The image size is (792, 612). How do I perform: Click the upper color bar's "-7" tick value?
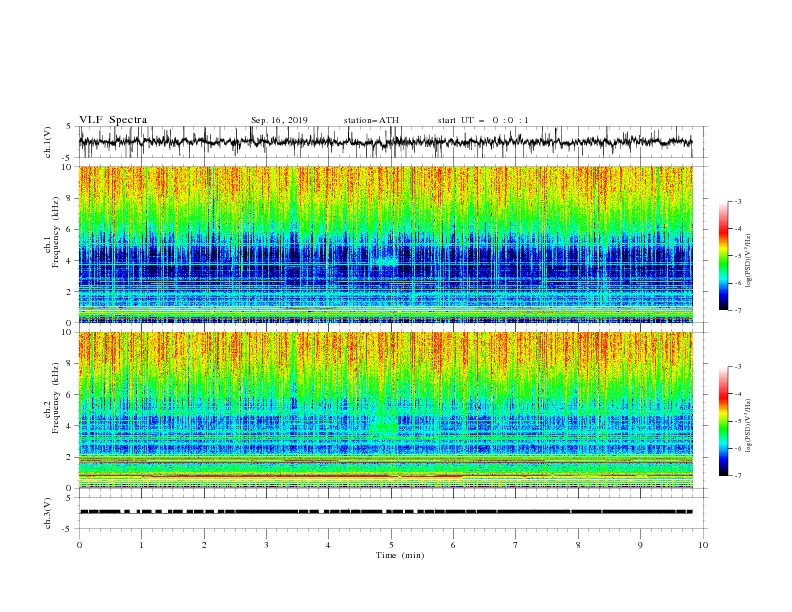pyautogui.click(x=737, y=310)
